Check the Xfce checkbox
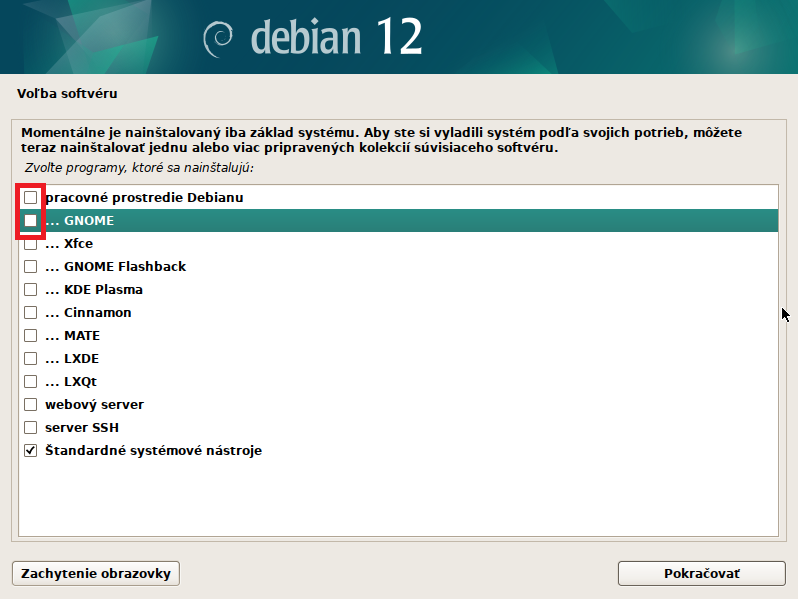This screenshot has height=599, width=798. 31,244
